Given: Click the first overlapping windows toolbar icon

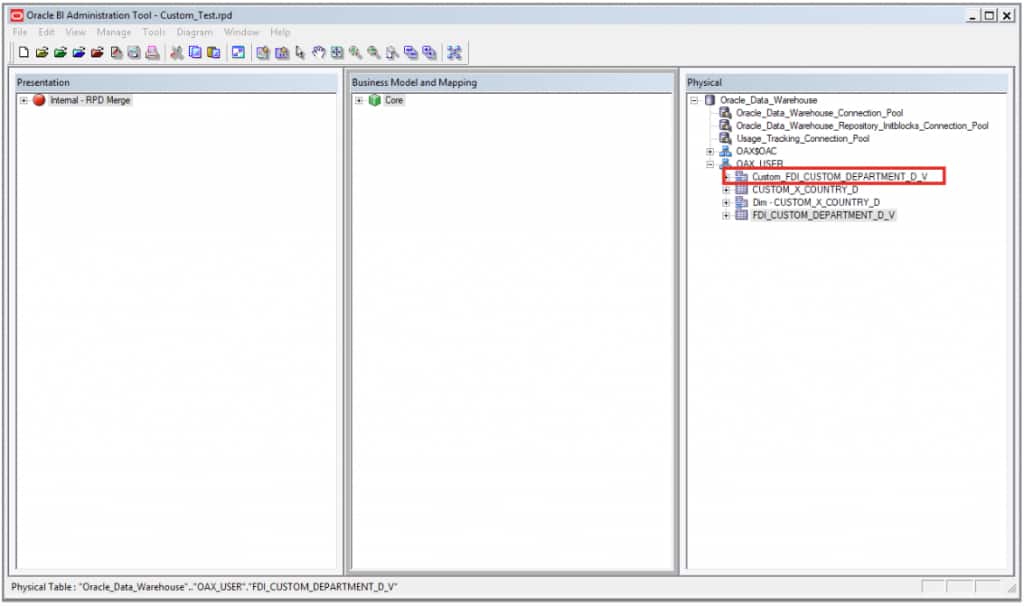Looking at the screenshot, I should (411, 52).
